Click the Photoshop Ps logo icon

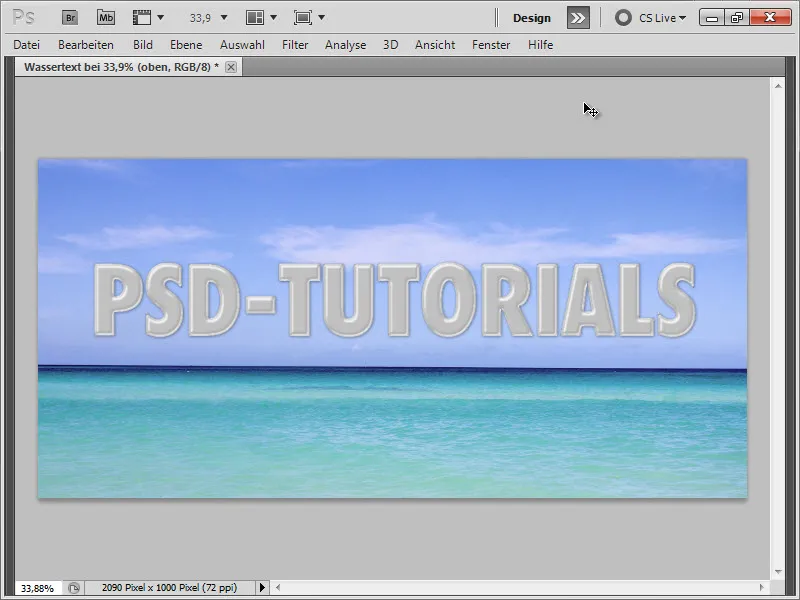23,18
